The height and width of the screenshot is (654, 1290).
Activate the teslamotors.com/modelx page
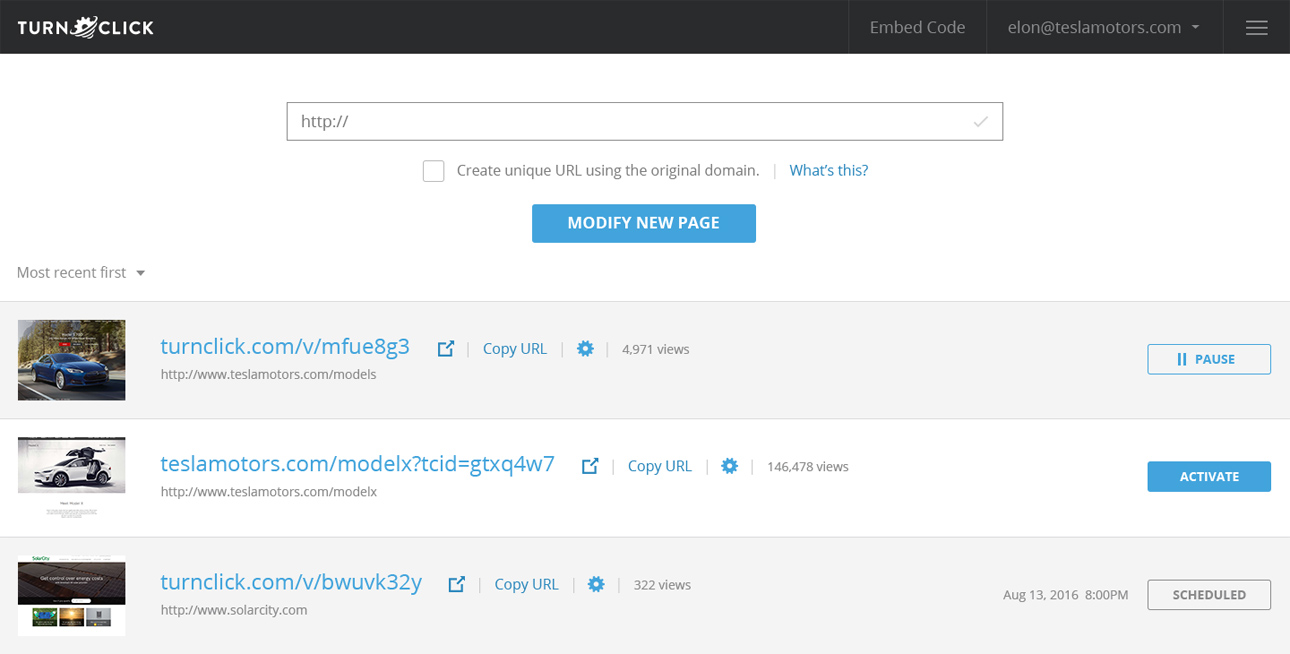pos(1208,477)
